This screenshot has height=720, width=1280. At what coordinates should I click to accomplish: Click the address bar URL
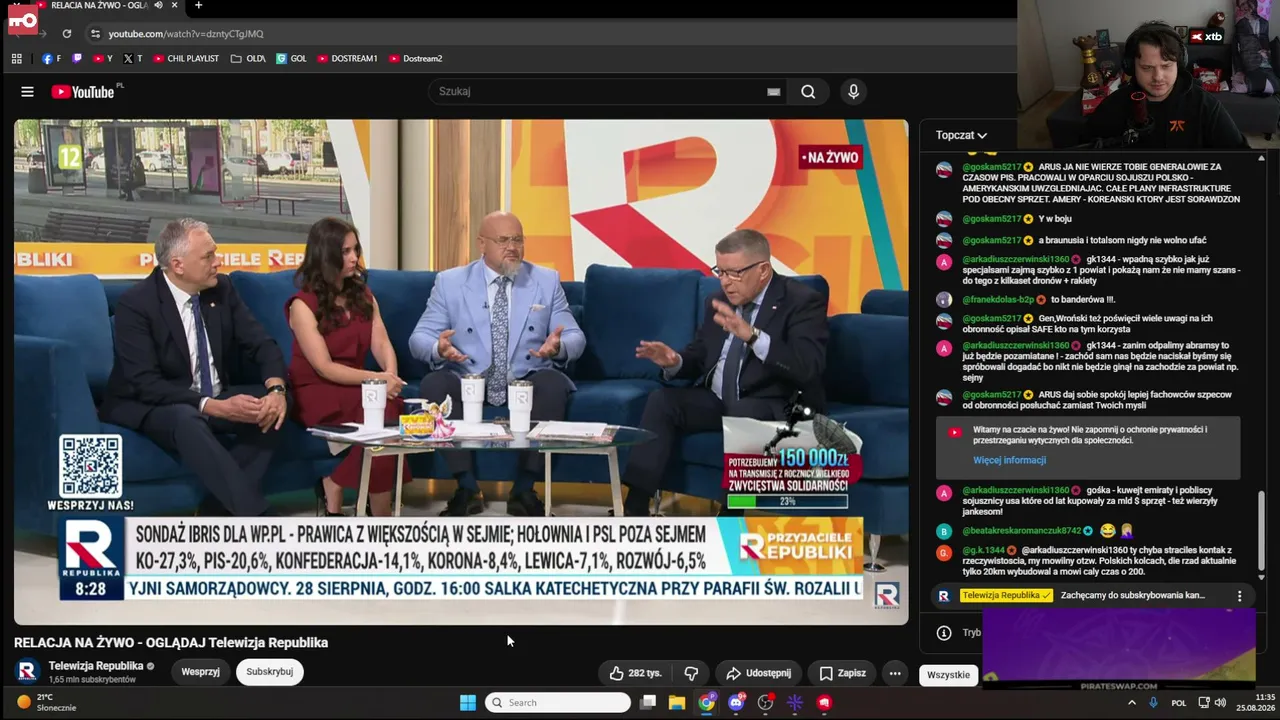[186, 34]
